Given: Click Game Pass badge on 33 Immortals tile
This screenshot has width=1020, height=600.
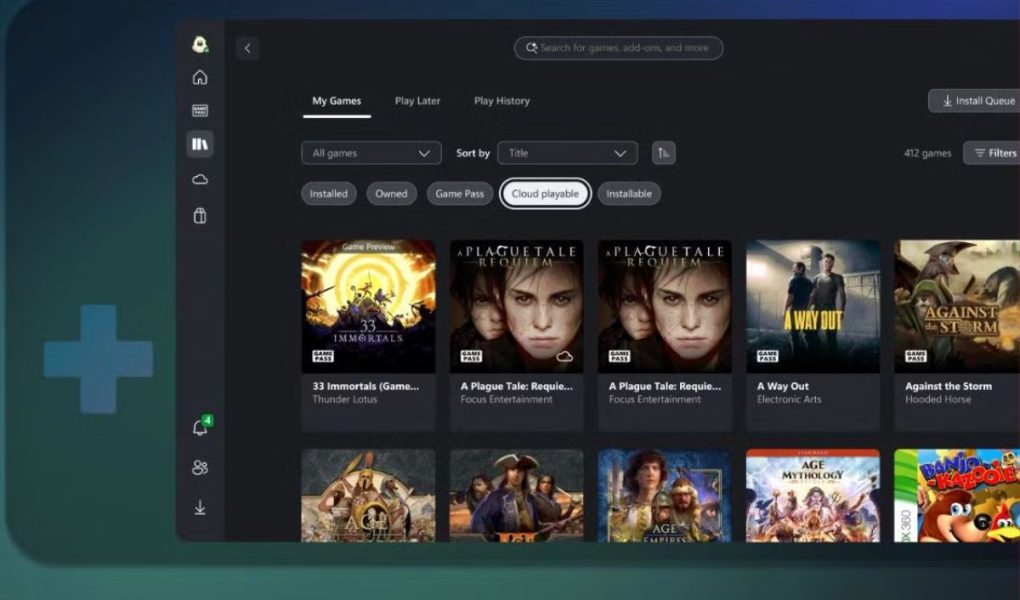Looking at the screenshot, I should coord(323,356).
